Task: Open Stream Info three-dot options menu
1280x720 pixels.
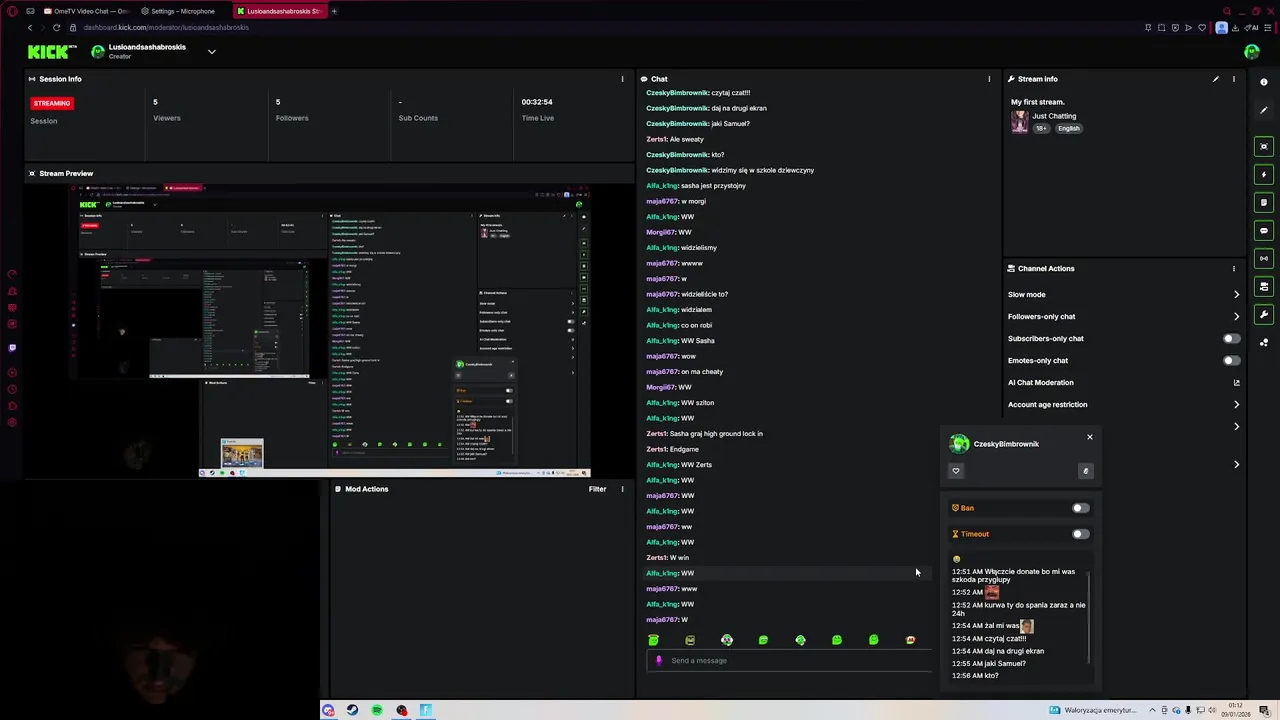Action: pyautogui.click(x=1233, y=79)
